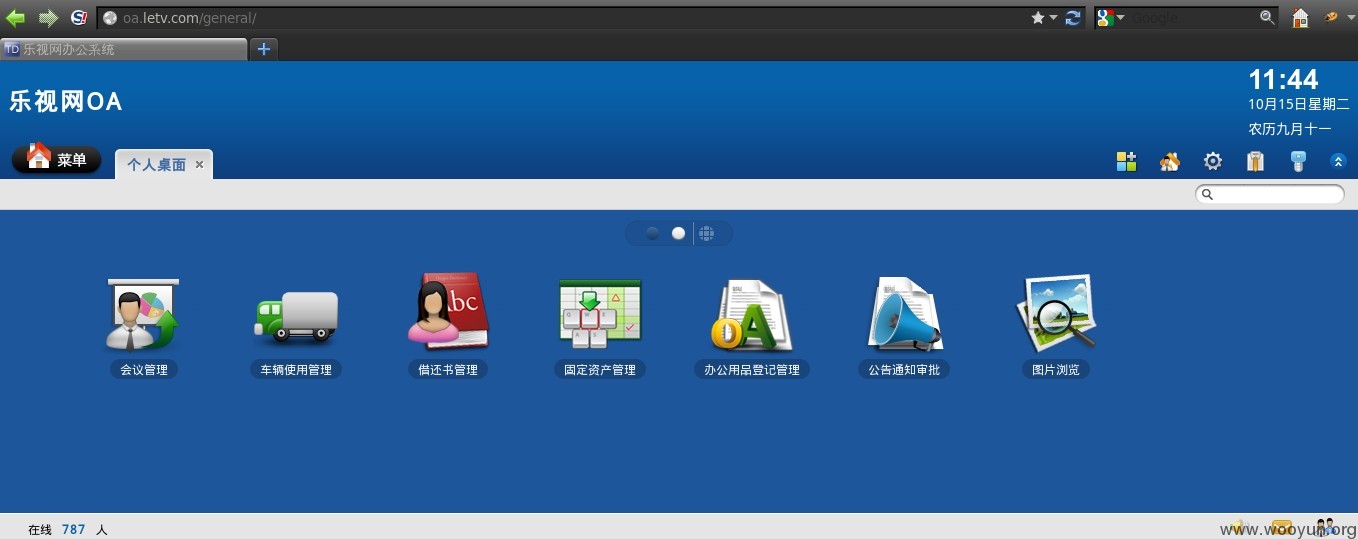Click the bookmark star icon

pyautogui.click(x=1038, y=17)
